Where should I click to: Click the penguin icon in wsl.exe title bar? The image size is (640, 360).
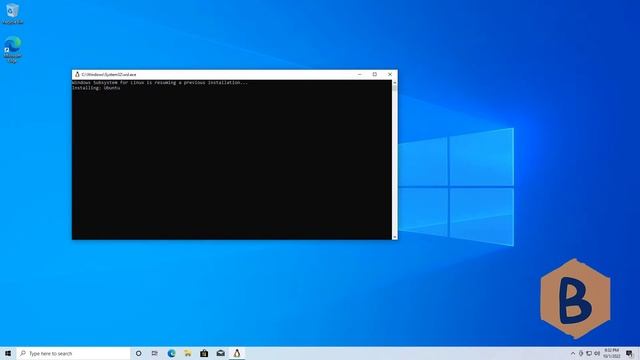(77, 74)
